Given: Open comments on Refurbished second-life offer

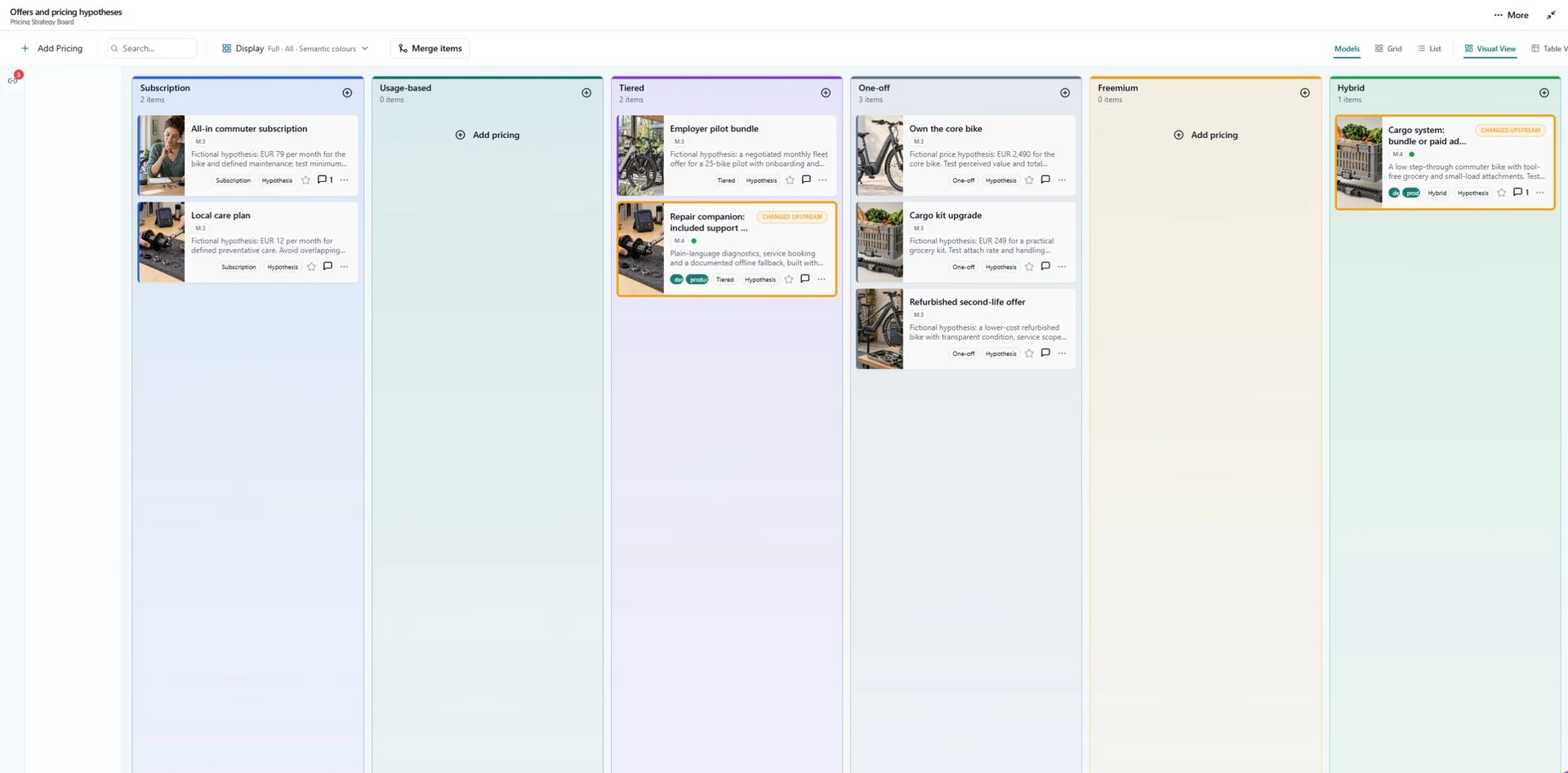Looking at the screenshot, I should click(1045, 353).
